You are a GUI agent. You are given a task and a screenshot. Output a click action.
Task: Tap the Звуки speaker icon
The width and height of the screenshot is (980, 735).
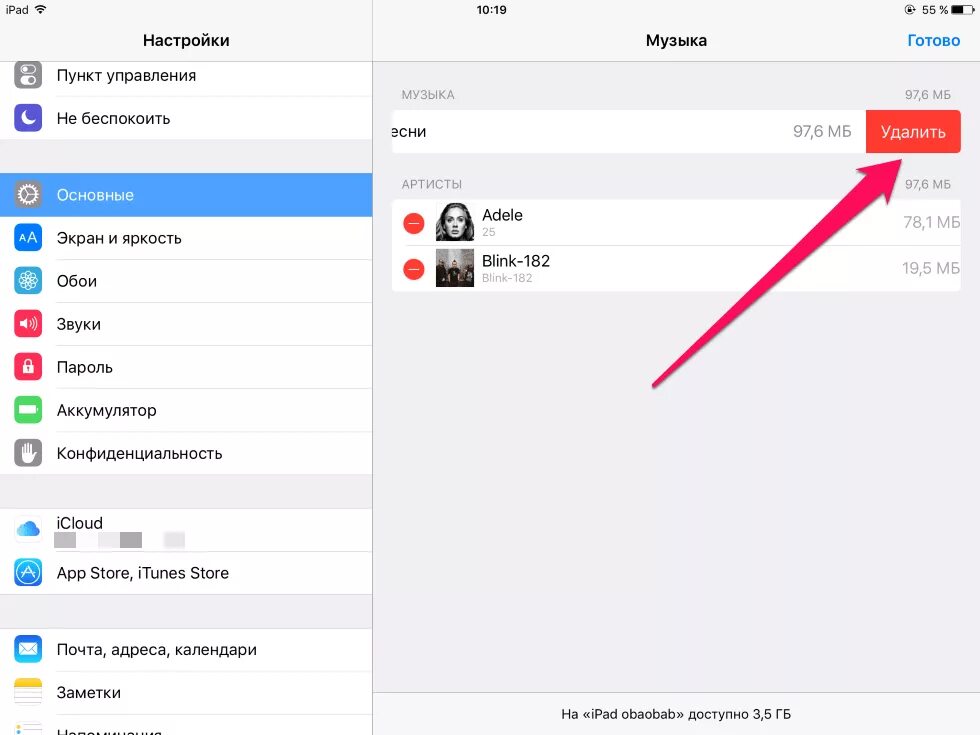(28, 324)
